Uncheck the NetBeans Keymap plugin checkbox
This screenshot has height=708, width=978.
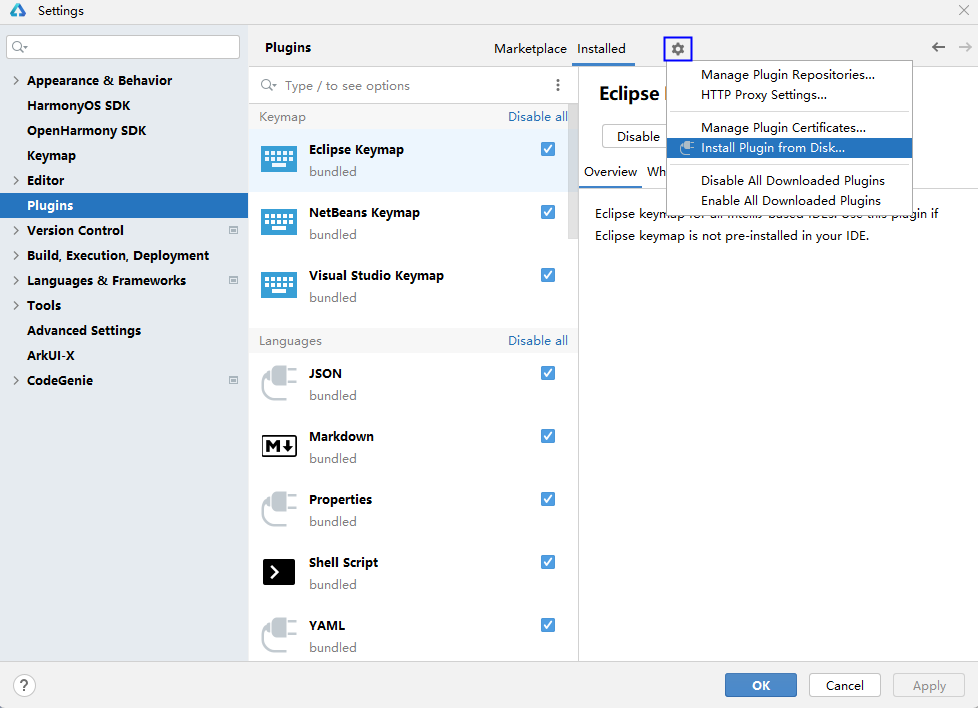(548, 212)
